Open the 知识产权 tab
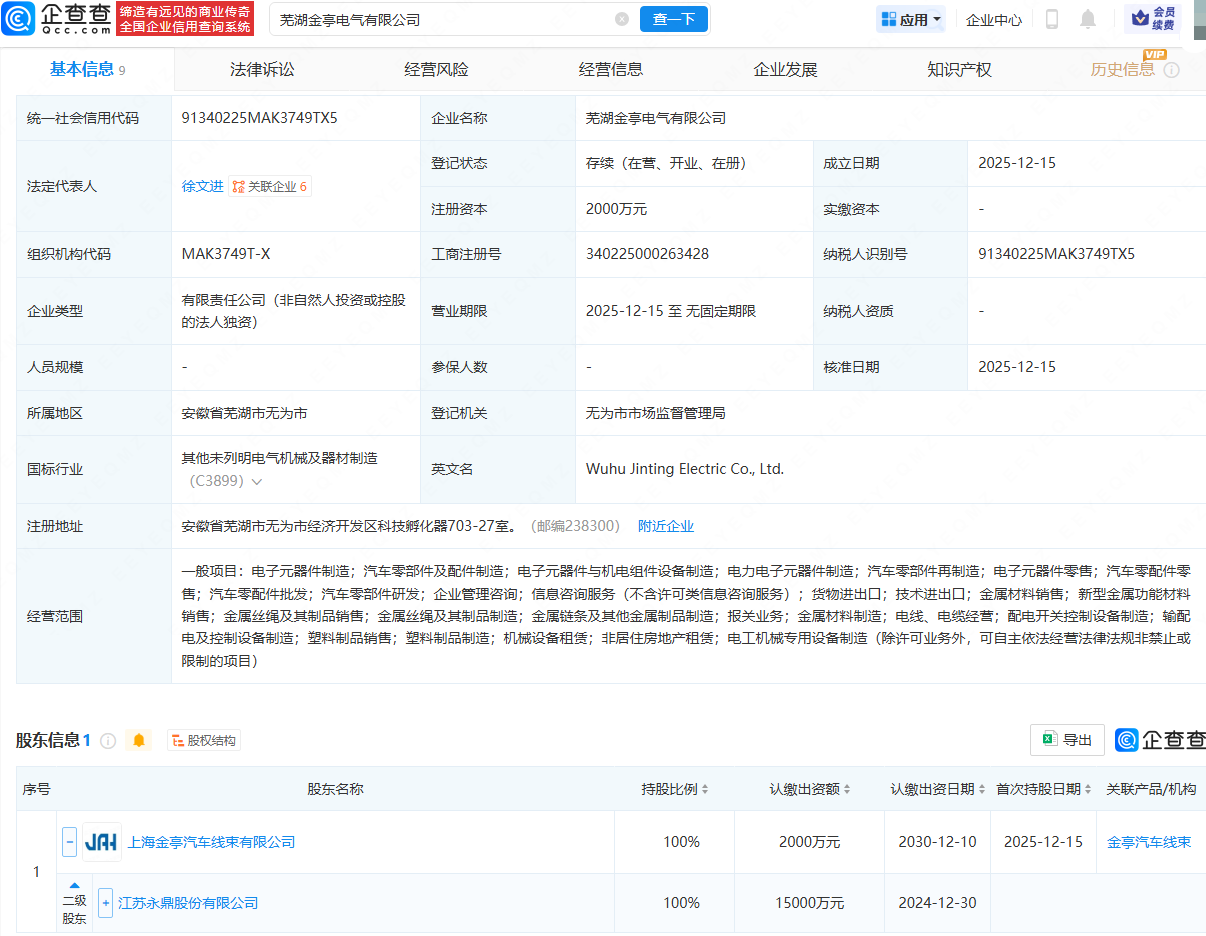 (x=959, y=70)
